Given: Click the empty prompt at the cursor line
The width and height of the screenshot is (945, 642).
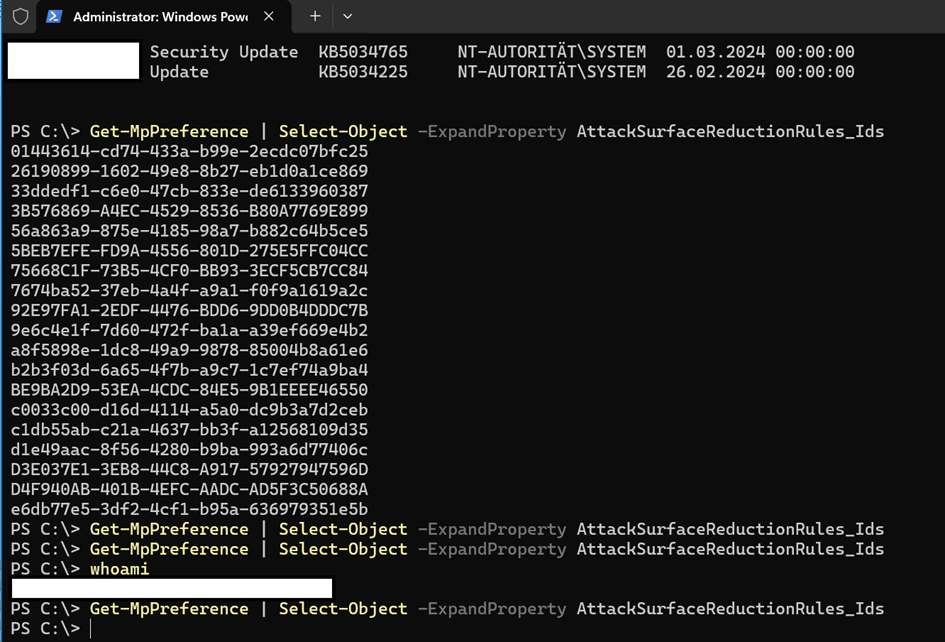Looking at the screenshot, I should (91, 629).
